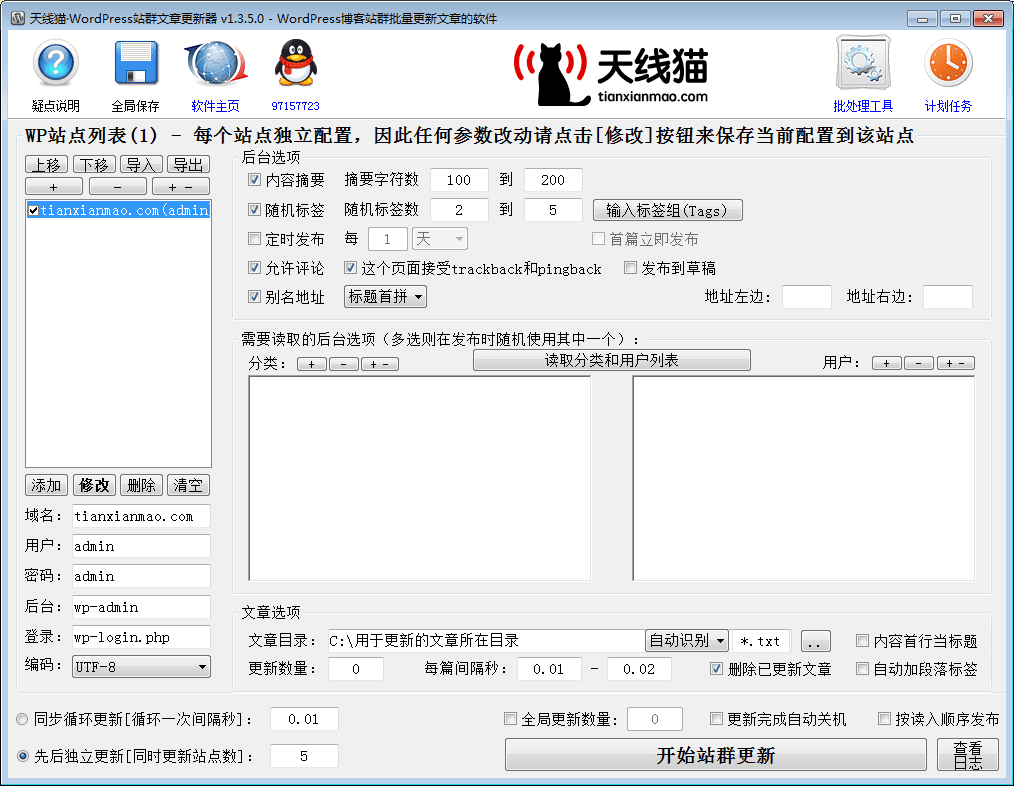
Task: Click the 摘要字符数 minimum field 100
Action: click(x=458, y=180)
